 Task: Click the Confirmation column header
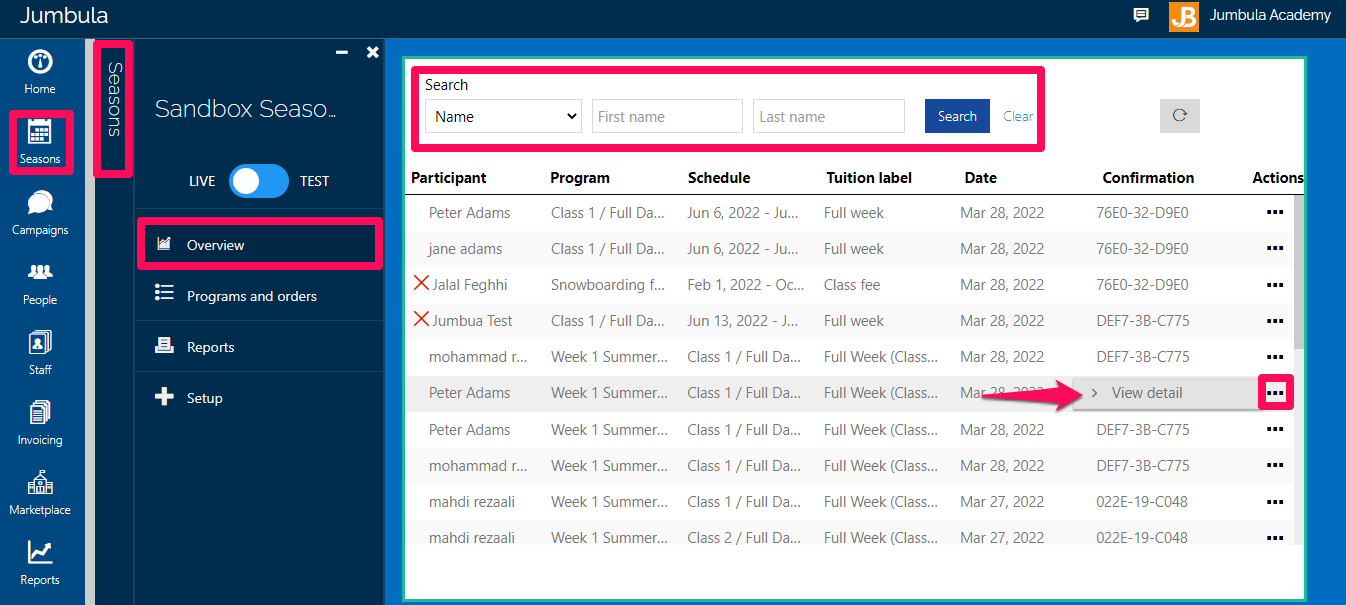tap(1148, 178)
